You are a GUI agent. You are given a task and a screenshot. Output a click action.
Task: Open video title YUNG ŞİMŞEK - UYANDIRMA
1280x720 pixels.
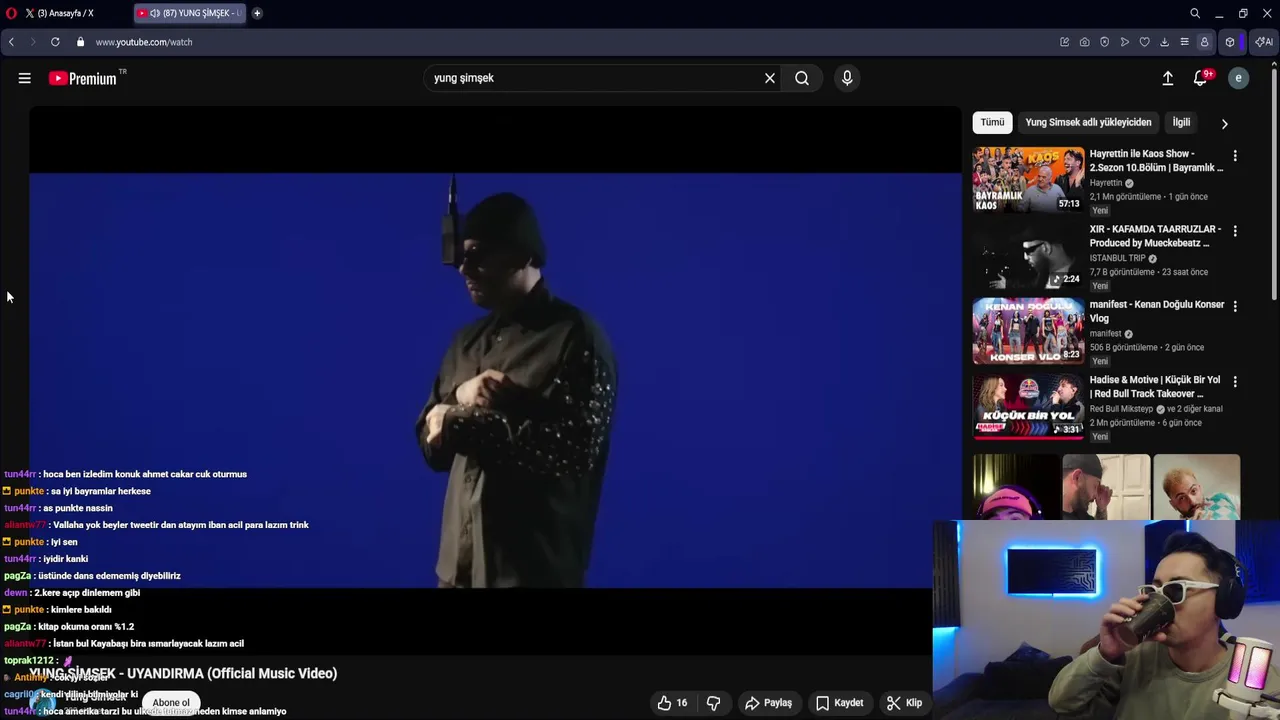[x=183, y=673]
